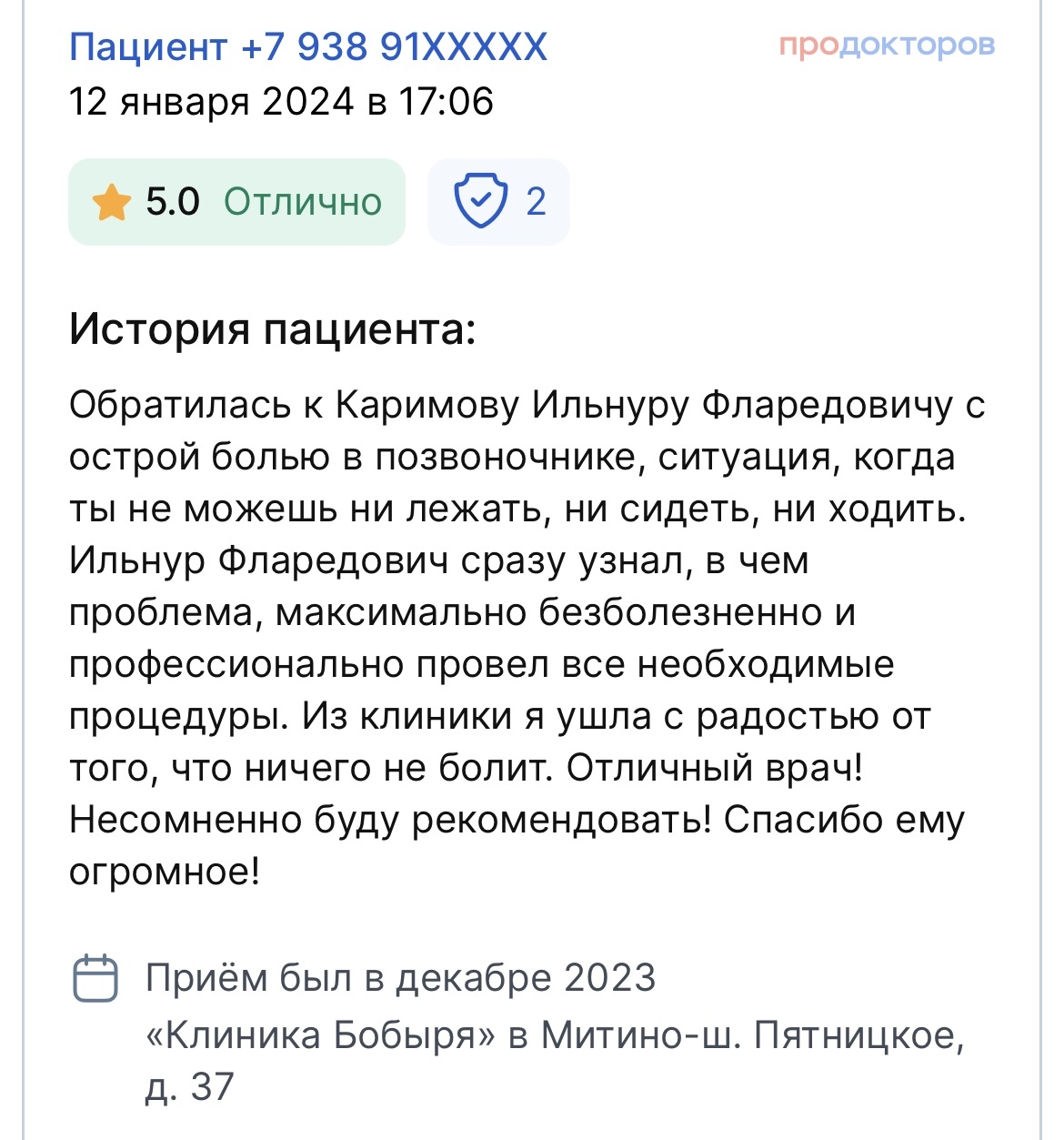Screen dimensions: 1064x1140
Task: Click Приём был в декабре 2023
Action: pos(400,979)
